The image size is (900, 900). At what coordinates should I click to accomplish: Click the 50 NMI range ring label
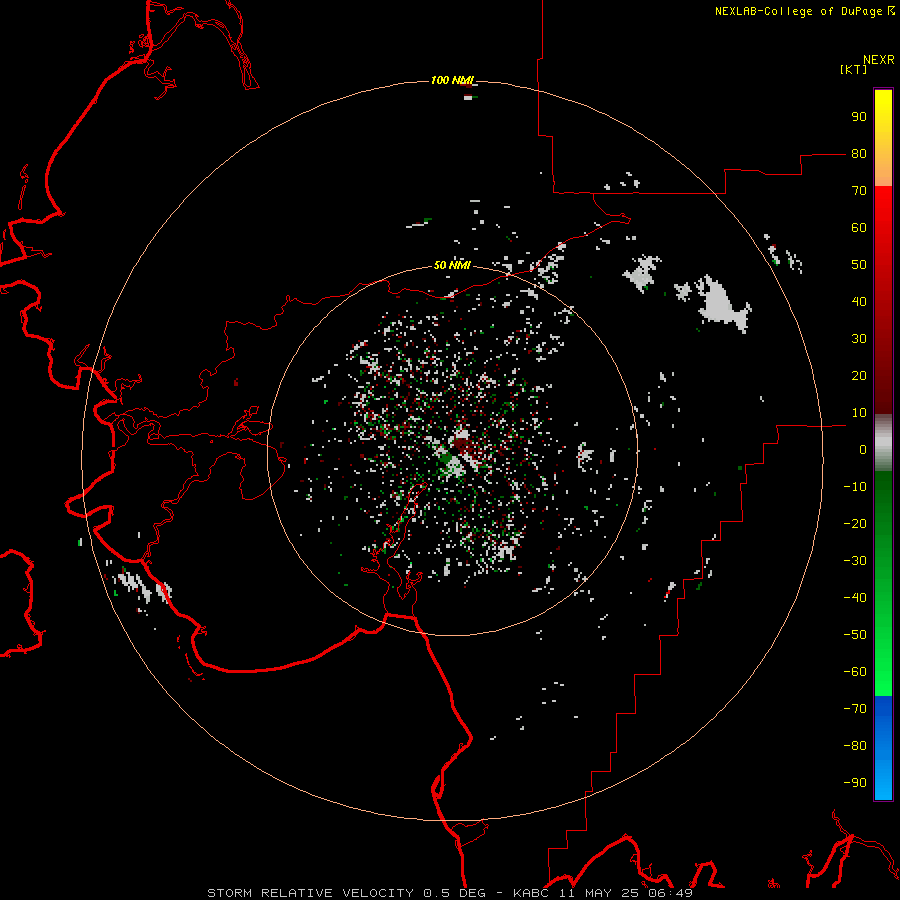(452, 265)
